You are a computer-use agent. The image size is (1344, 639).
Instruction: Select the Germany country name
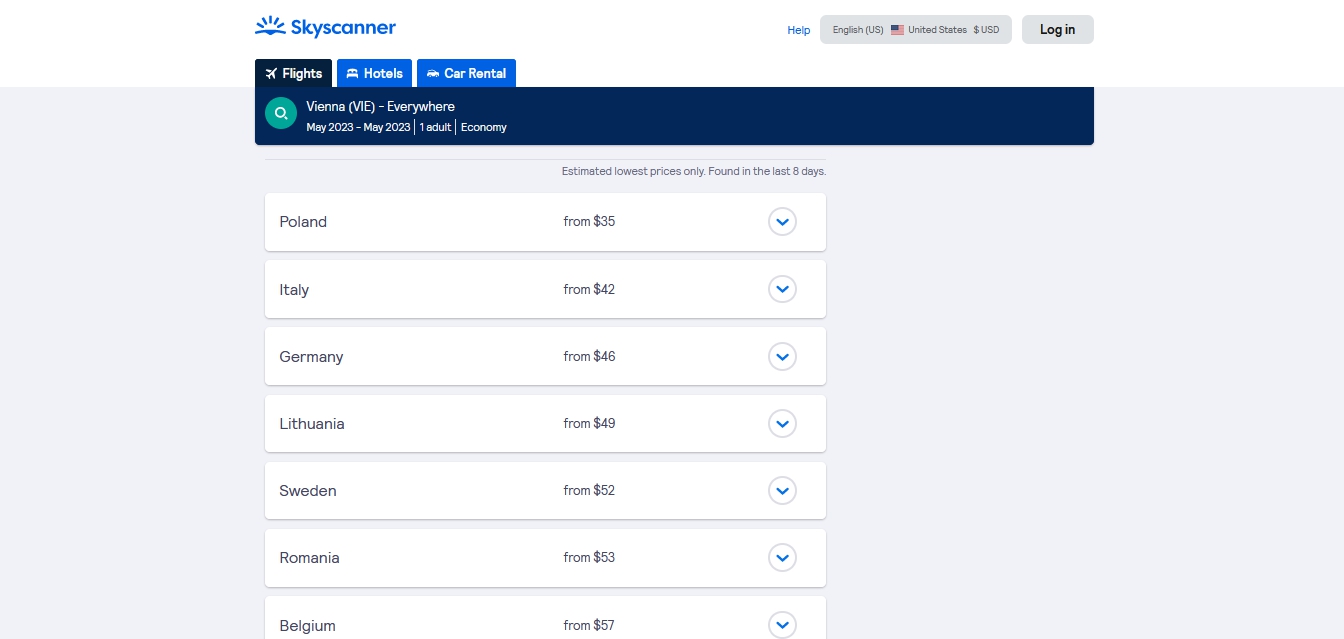point(311,356)
